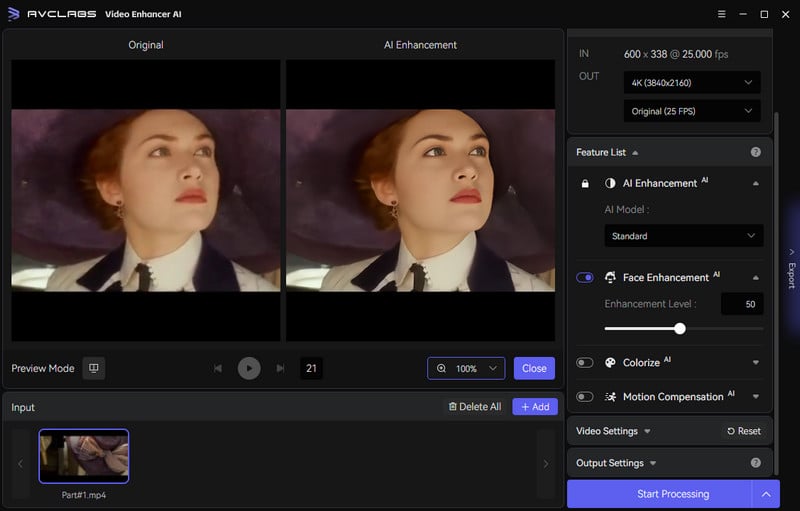Open the 100% zoom dropdown
The height and width of the screenshot is (511, 800).
pyautogui.click(x=466, y=368)
